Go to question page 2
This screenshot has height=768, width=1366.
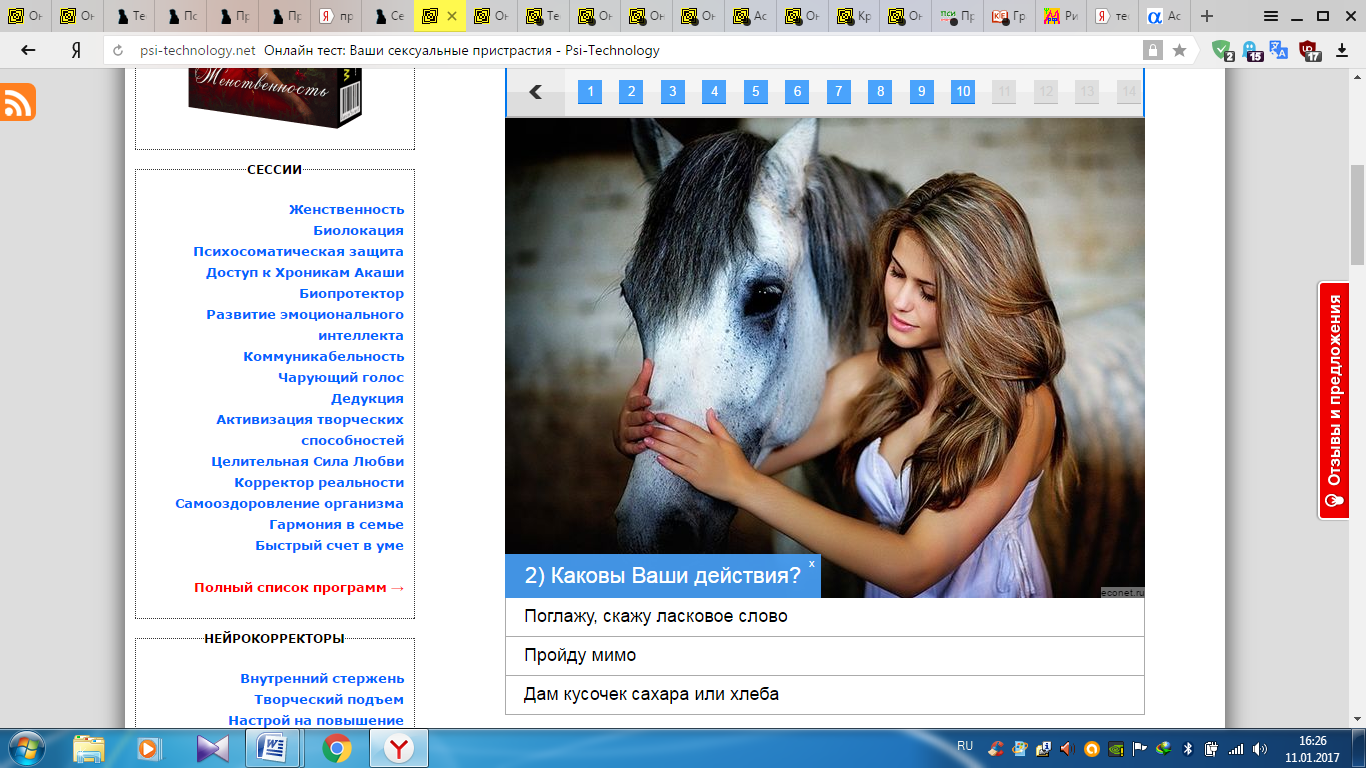(x=631, y=92)
